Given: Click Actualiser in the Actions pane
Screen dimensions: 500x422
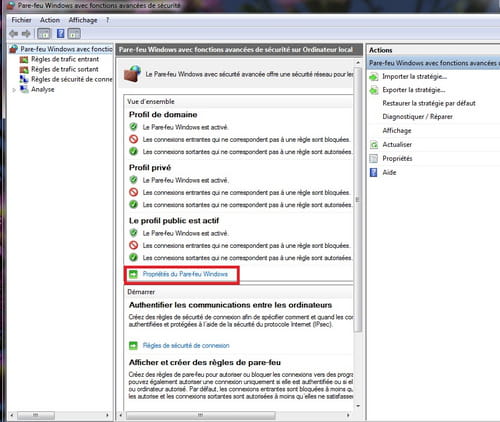Looking at the screenshot, I should click(397, 145).
